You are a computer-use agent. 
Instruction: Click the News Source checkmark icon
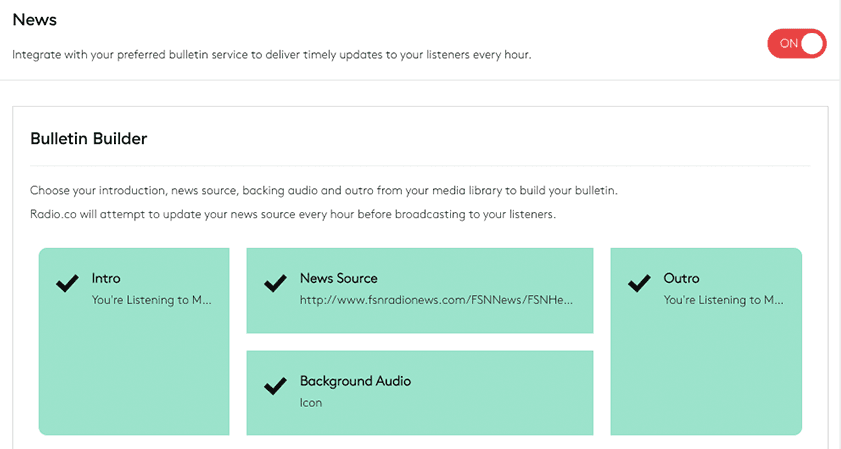point(275,284)
